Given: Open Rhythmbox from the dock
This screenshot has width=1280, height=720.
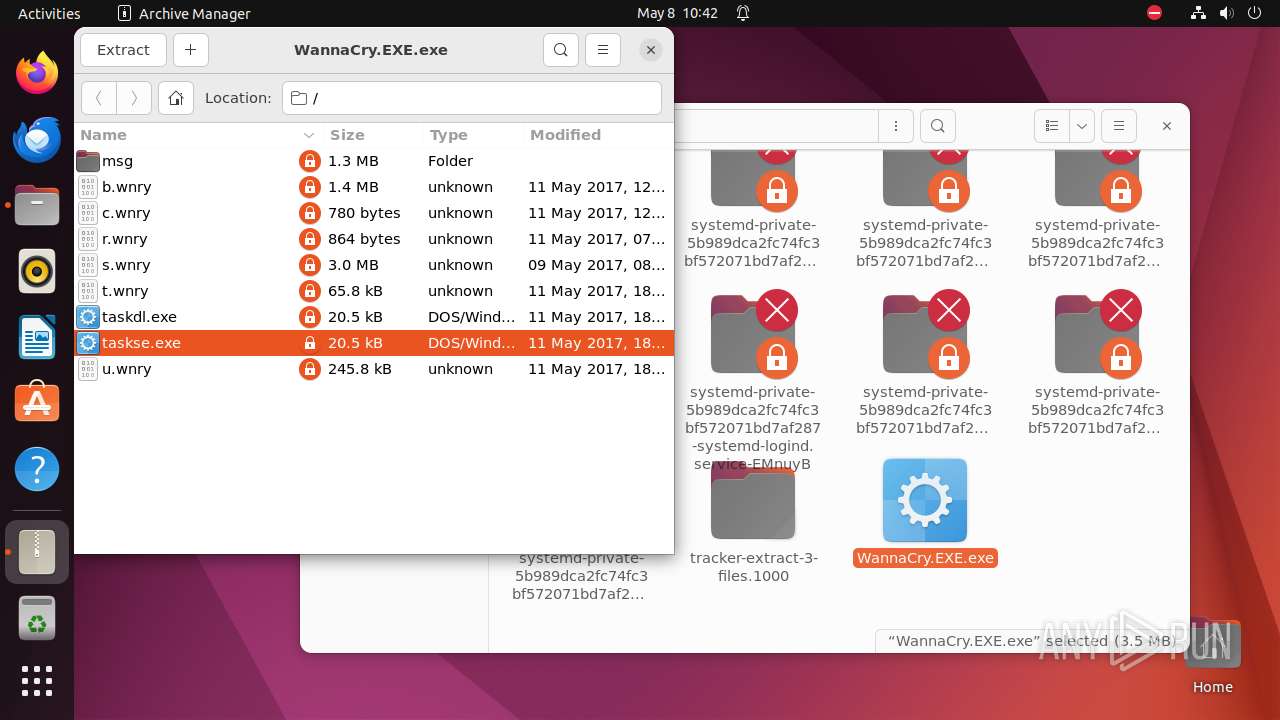Looking at the screenshot, I should click(37, 271).
